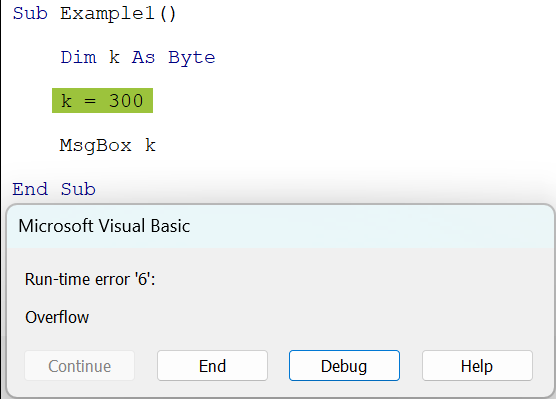Click the End button
The image size is (556, 399).
[212, 366]
